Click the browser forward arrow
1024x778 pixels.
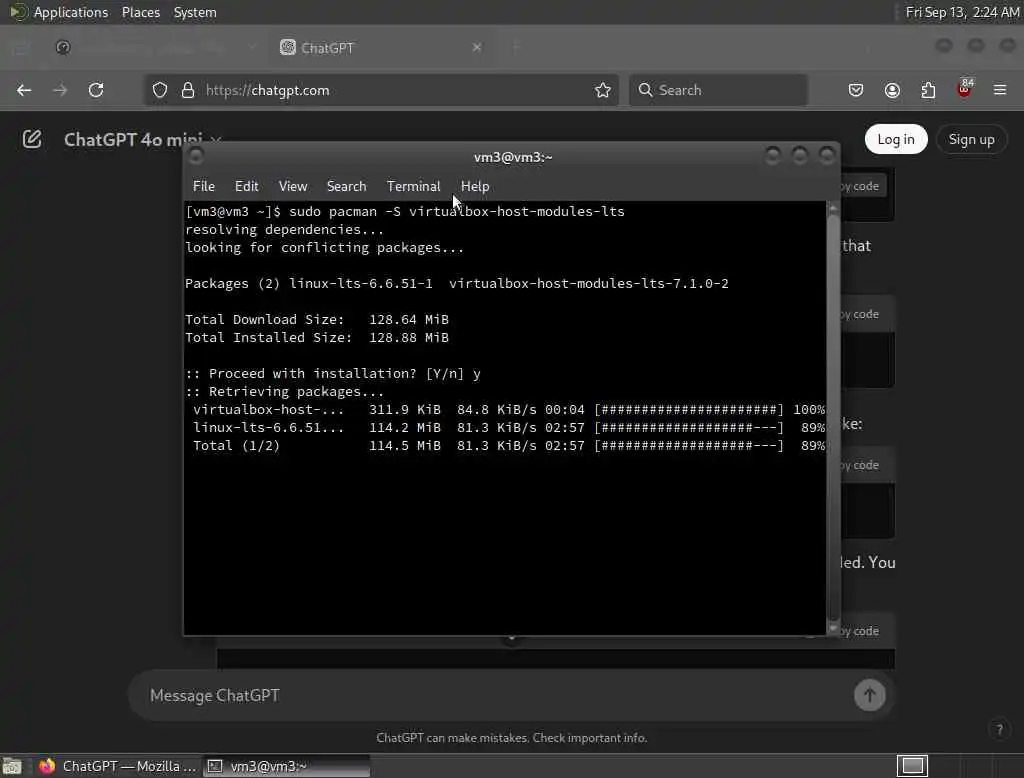pyautogui.click(x=60, y=90)
